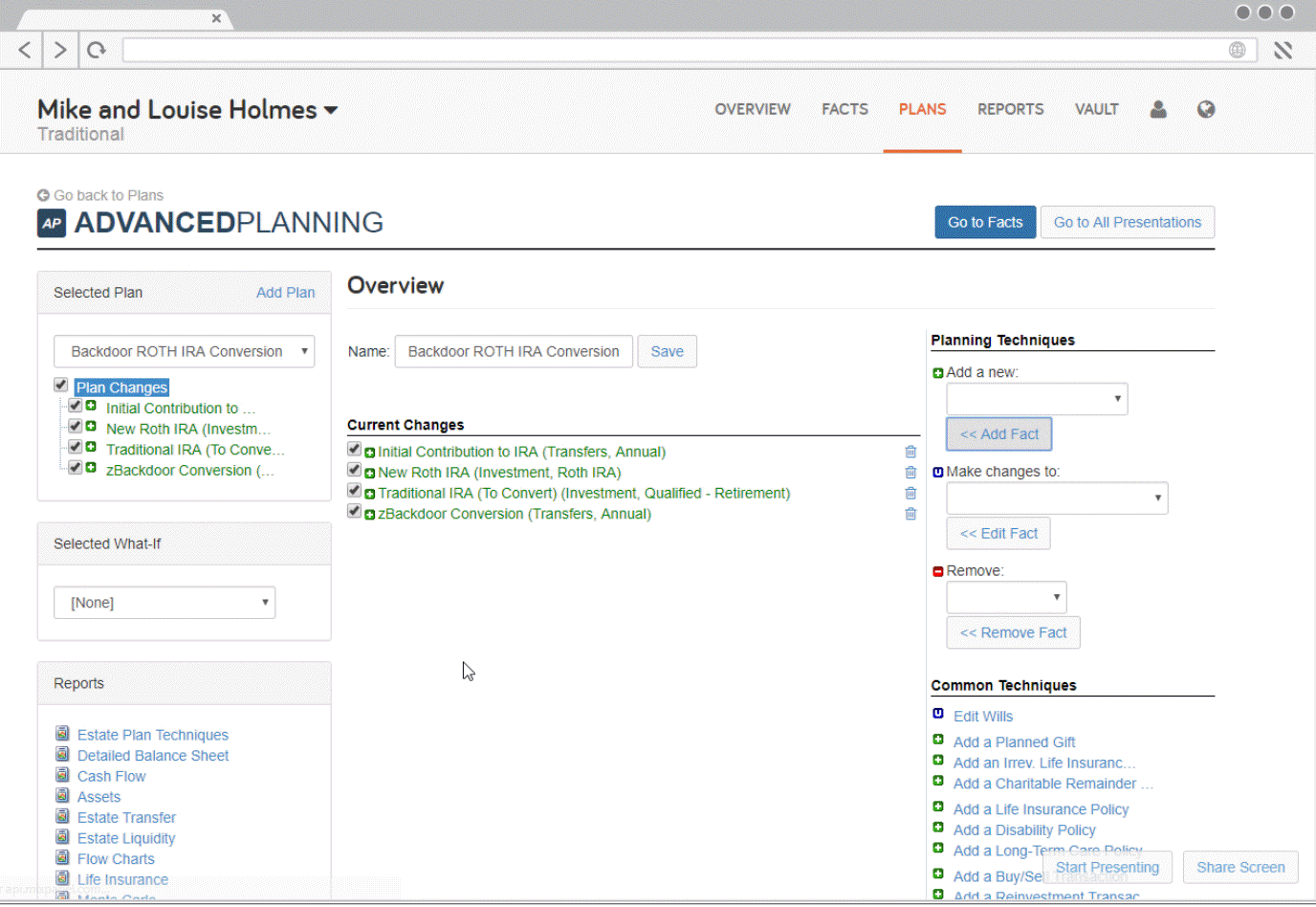Screen dimensions: 1316x907
Task: Toggle zBackdoor Conversion tree checkbox
Action: tap(75, 468)
